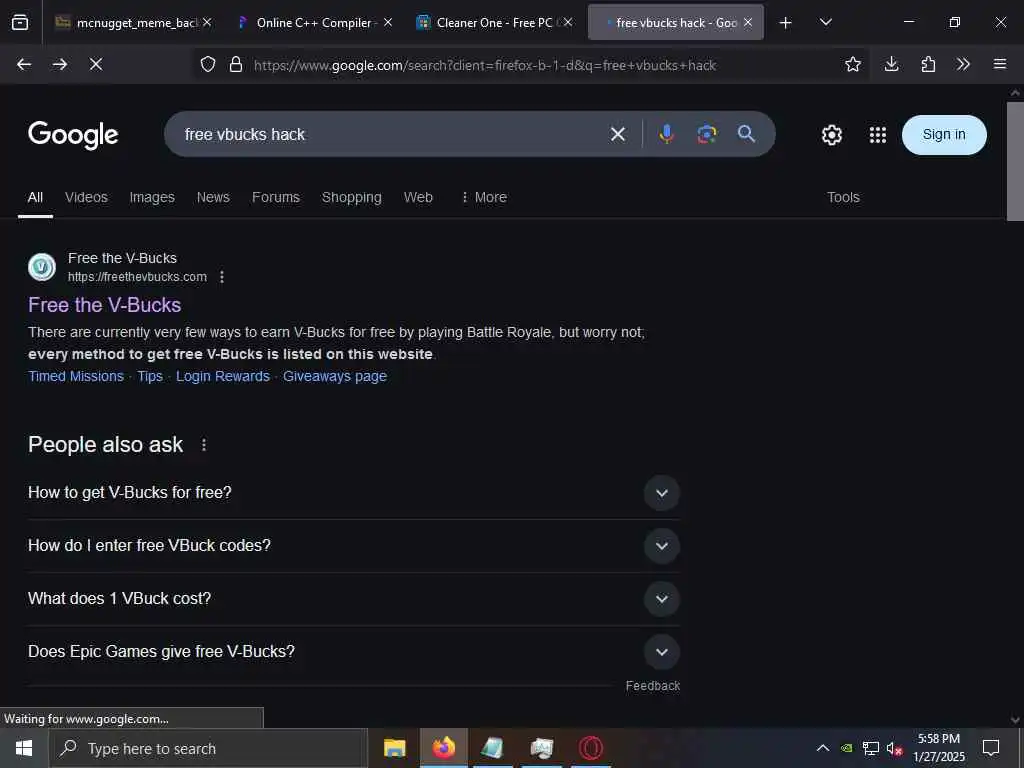
Task: Close the free vbucks hack tab
Action: 748,23
